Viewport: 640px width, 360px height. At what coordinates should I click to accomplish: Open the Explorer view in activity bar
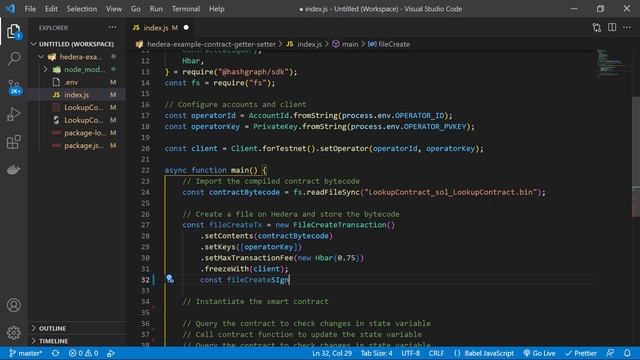click(13, 31)
